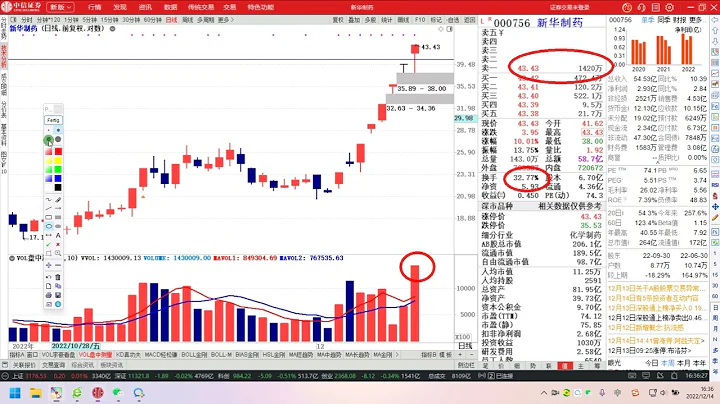
Task: Select the KD真功夫 indicator tab
Action: pos(128,355)
